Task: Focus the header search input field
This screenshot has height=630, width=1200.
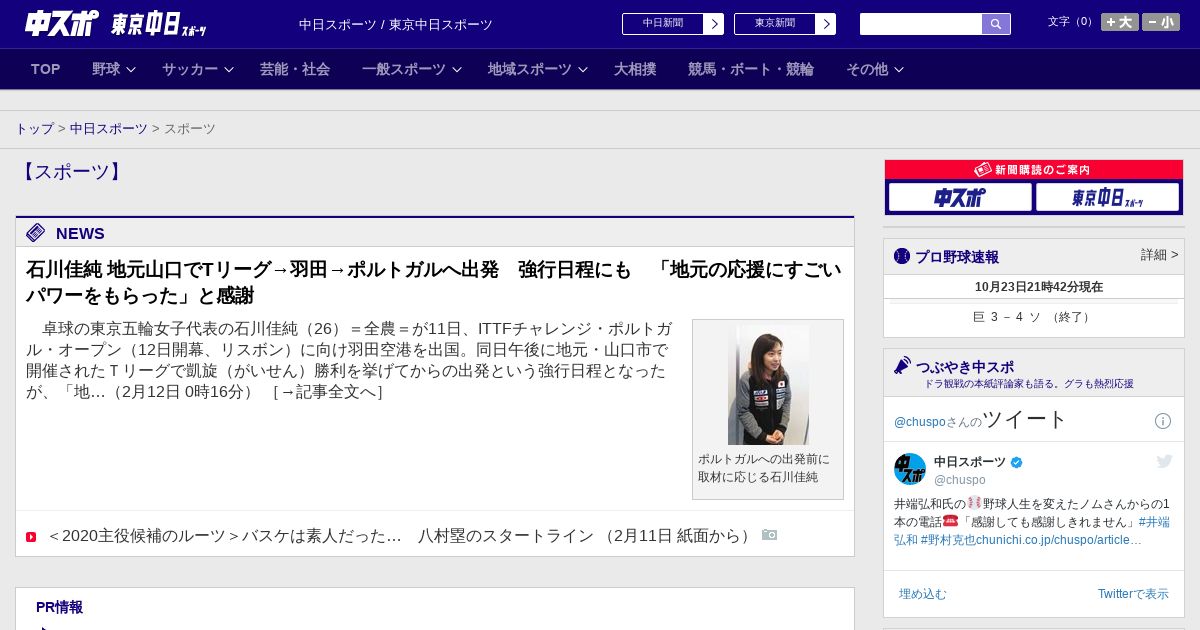Action: 921,24
